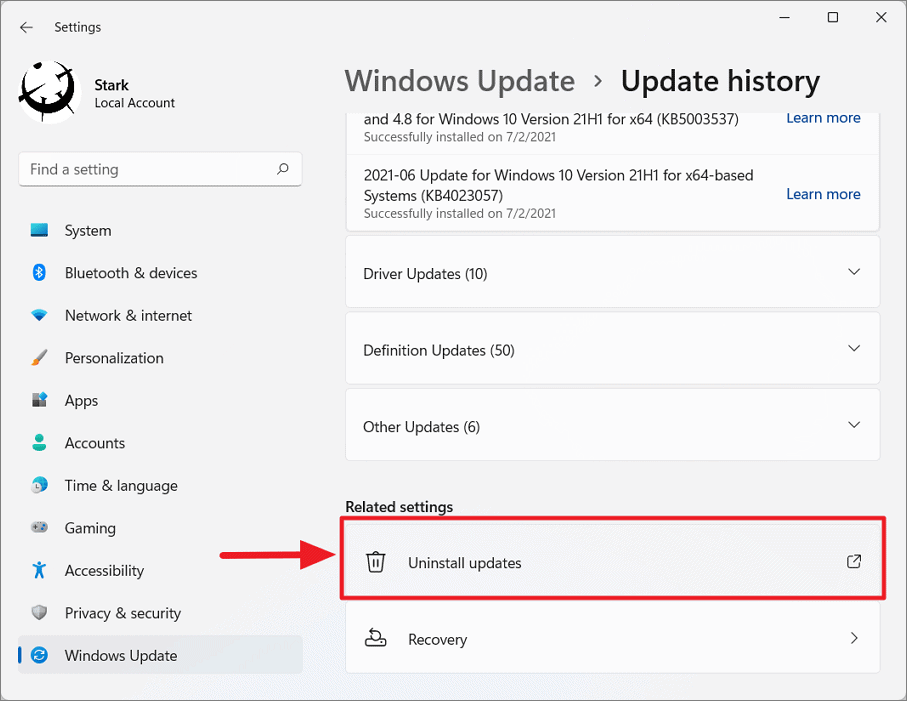Click the Driver Updates (10) label
Image resolution: width=907 pixels, height=701 pixels.
coord(425,274)
